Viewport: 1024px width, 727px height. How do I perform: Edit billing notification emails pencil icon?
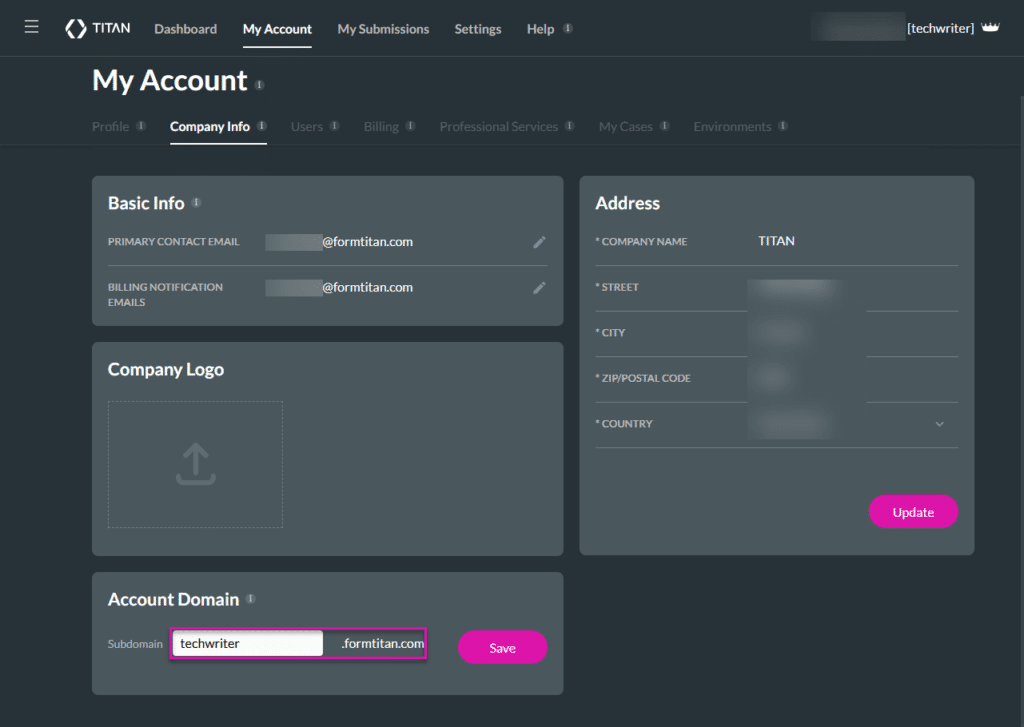click(539, 288)
